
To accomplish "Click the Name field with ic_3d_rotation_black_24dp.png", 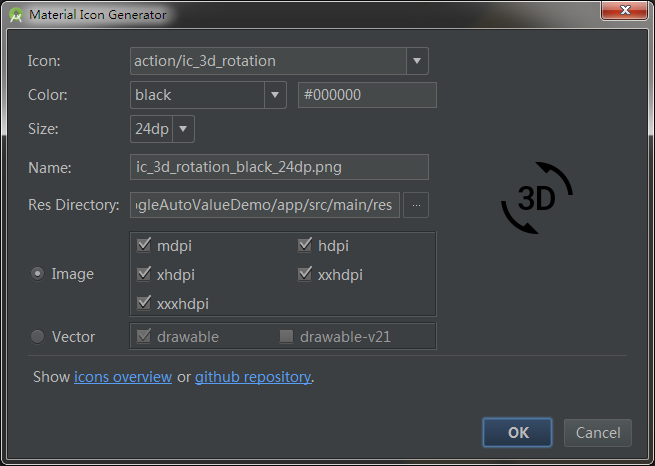I will [x=280, y=167].
